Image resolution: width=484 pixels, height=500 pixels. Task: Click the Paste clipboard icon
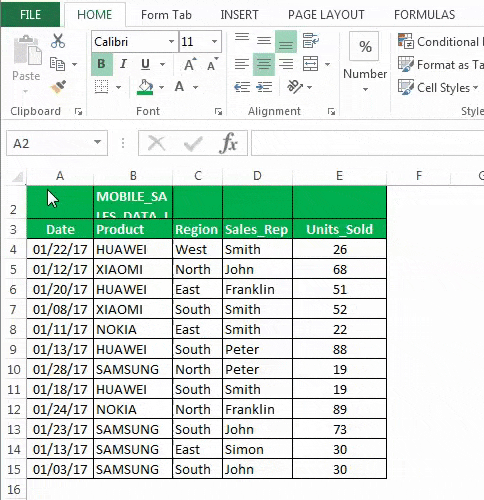point(27,50)
